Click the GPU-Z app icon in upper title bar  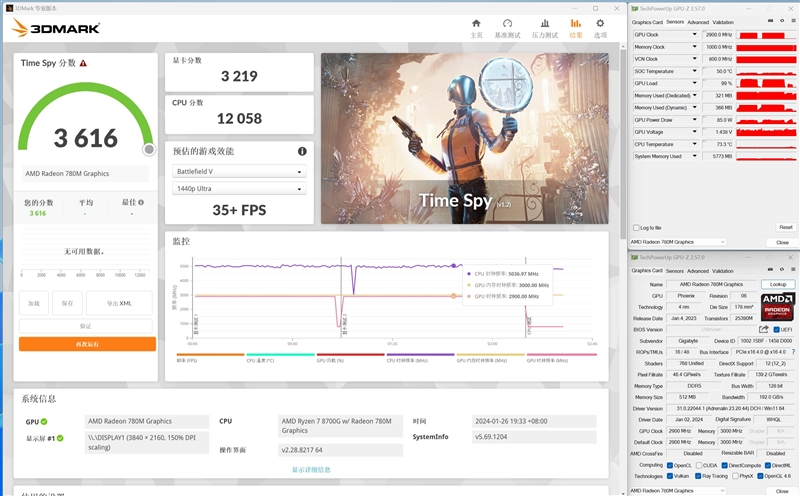tap(634, 9)
